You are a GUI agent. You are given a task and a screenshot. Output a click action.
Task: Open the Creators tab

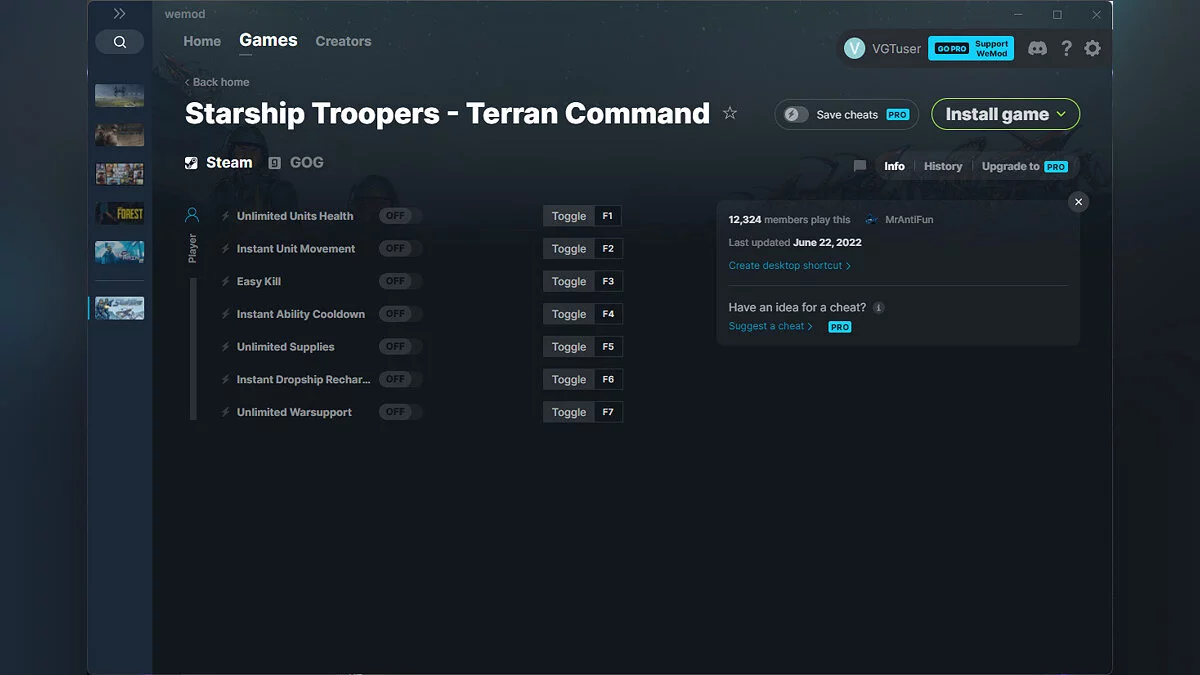343,41
